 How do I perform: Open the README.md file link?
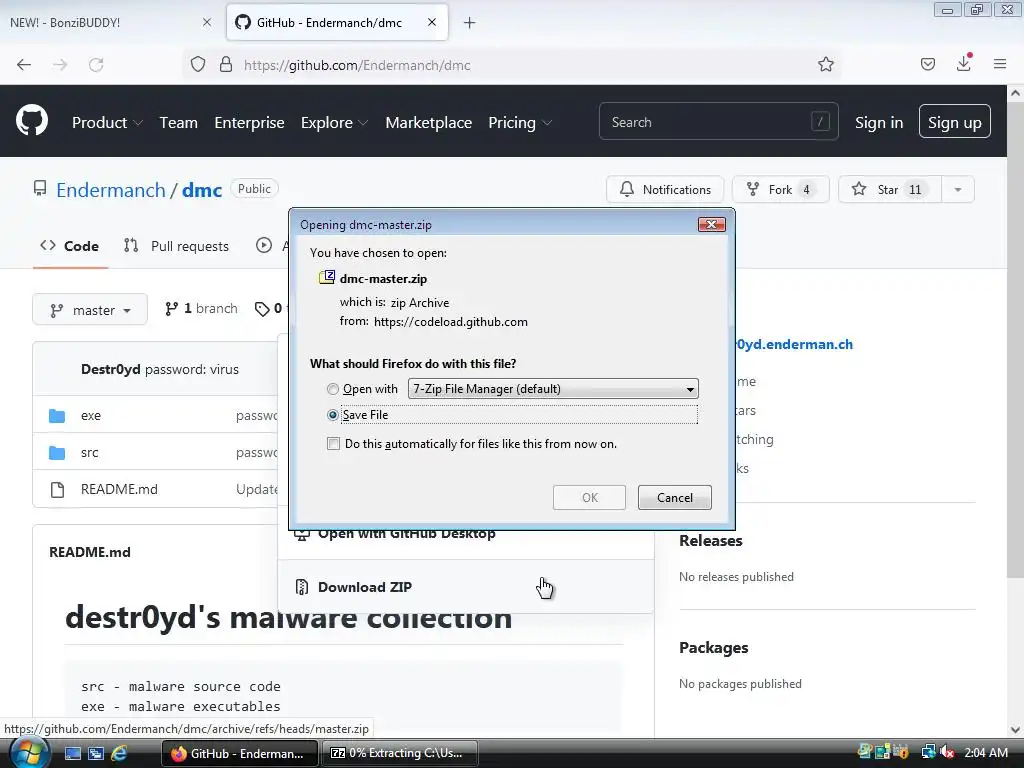(119, 489)
